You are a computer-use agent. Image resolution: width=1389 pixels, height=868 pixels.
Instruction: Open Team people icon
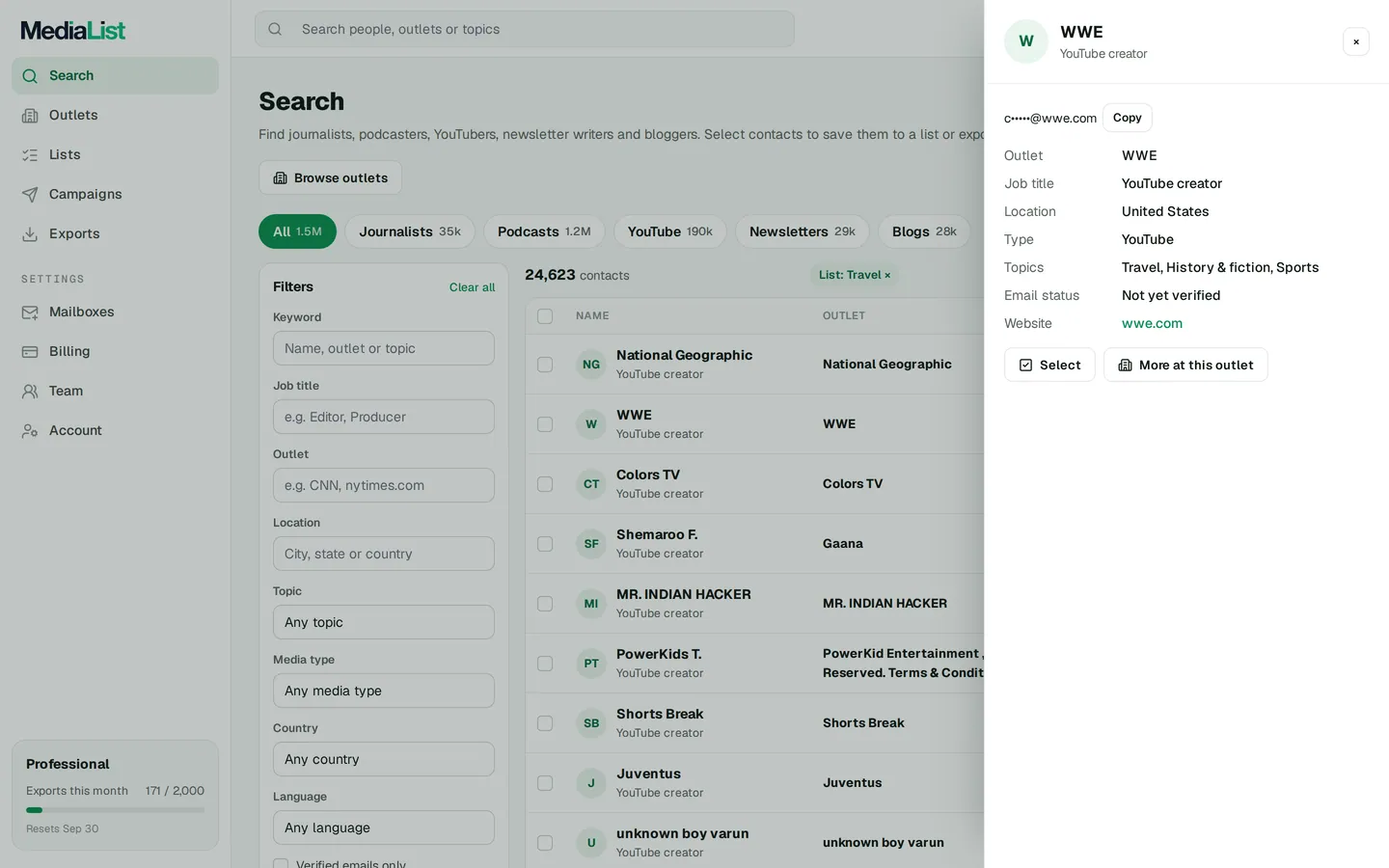click(x=30, y=391)
